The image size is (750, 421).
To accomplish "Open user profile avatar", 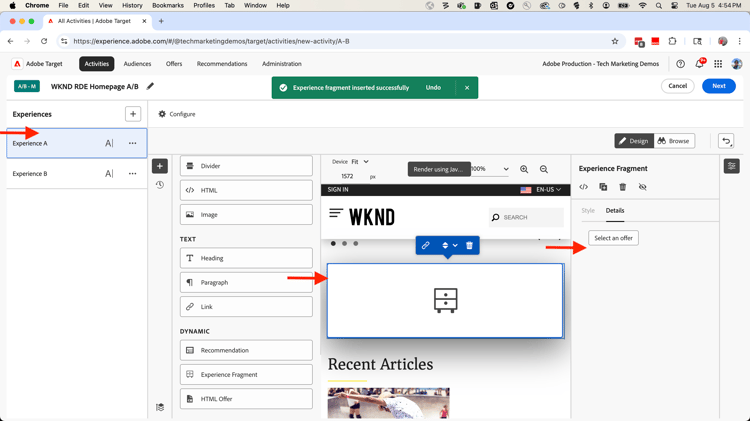I will pyautogui.click(x=737, y=64).
